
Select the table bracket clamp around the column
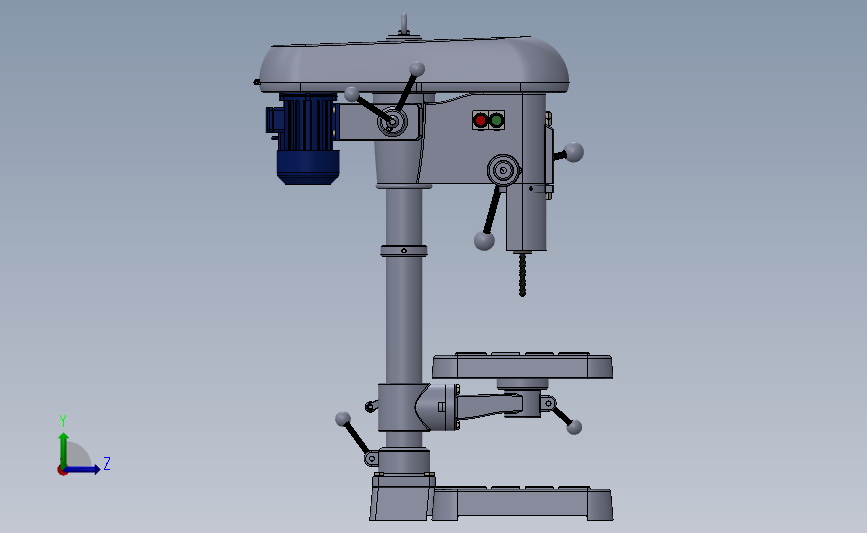404,408
